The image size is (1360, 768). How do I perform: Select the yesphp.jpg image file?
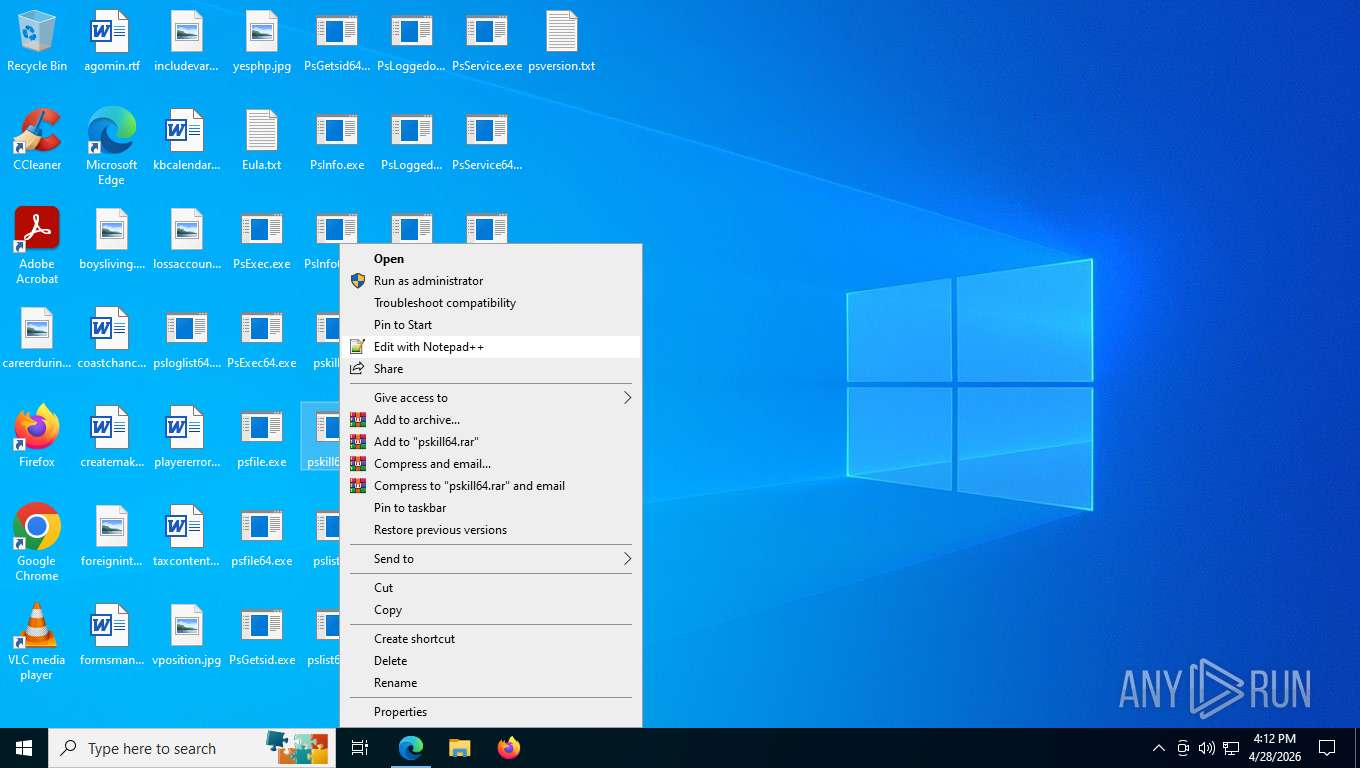[x=261, y=42]
